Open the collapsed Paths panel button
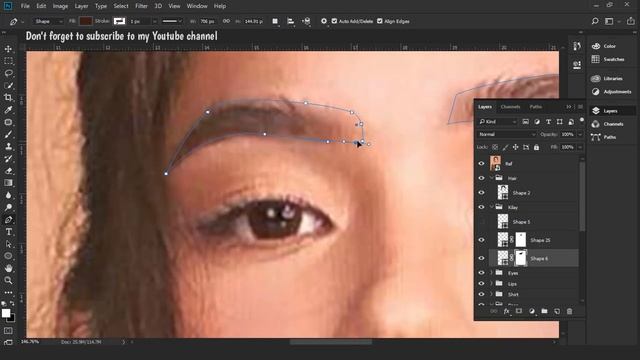The image size is (640, 360). [604, 137]
